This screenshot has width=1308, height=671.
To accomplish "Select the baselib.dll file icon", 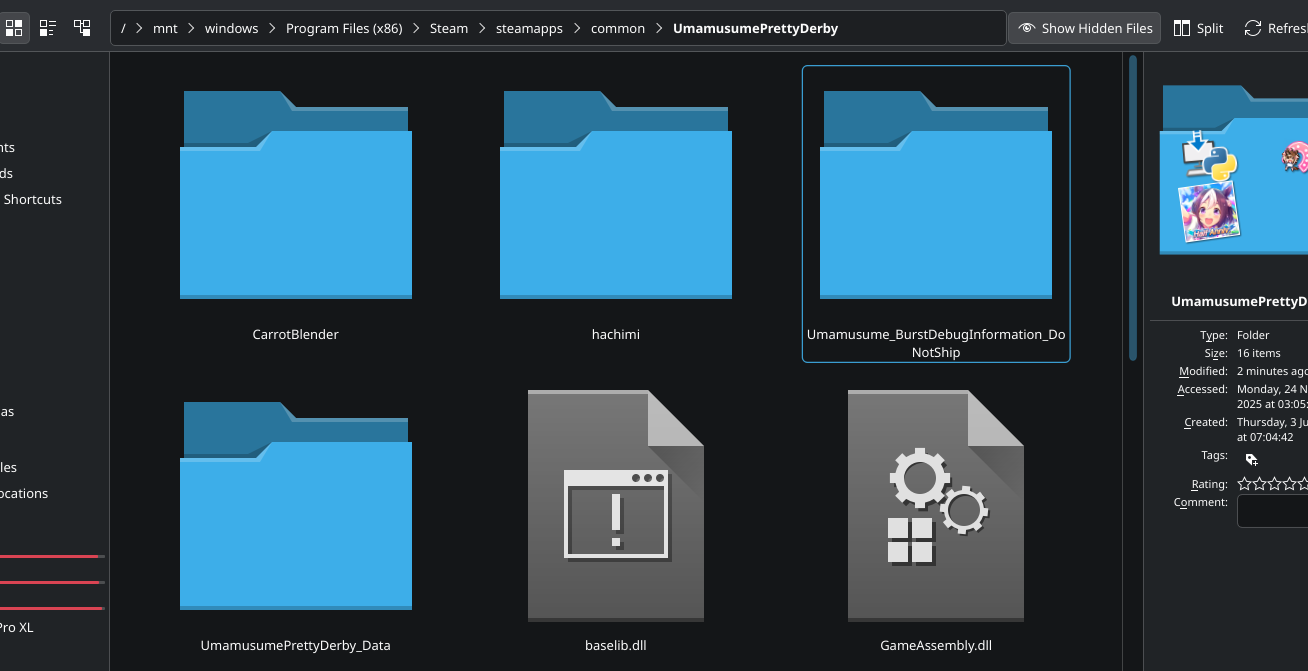I will [x=616, y=506].
